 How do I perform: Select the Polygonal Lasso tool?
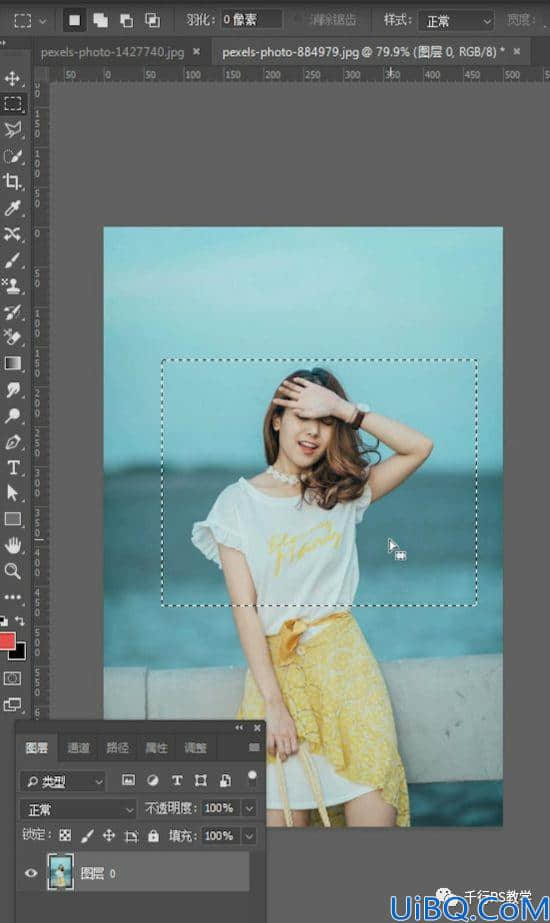(x=12, y=130)
